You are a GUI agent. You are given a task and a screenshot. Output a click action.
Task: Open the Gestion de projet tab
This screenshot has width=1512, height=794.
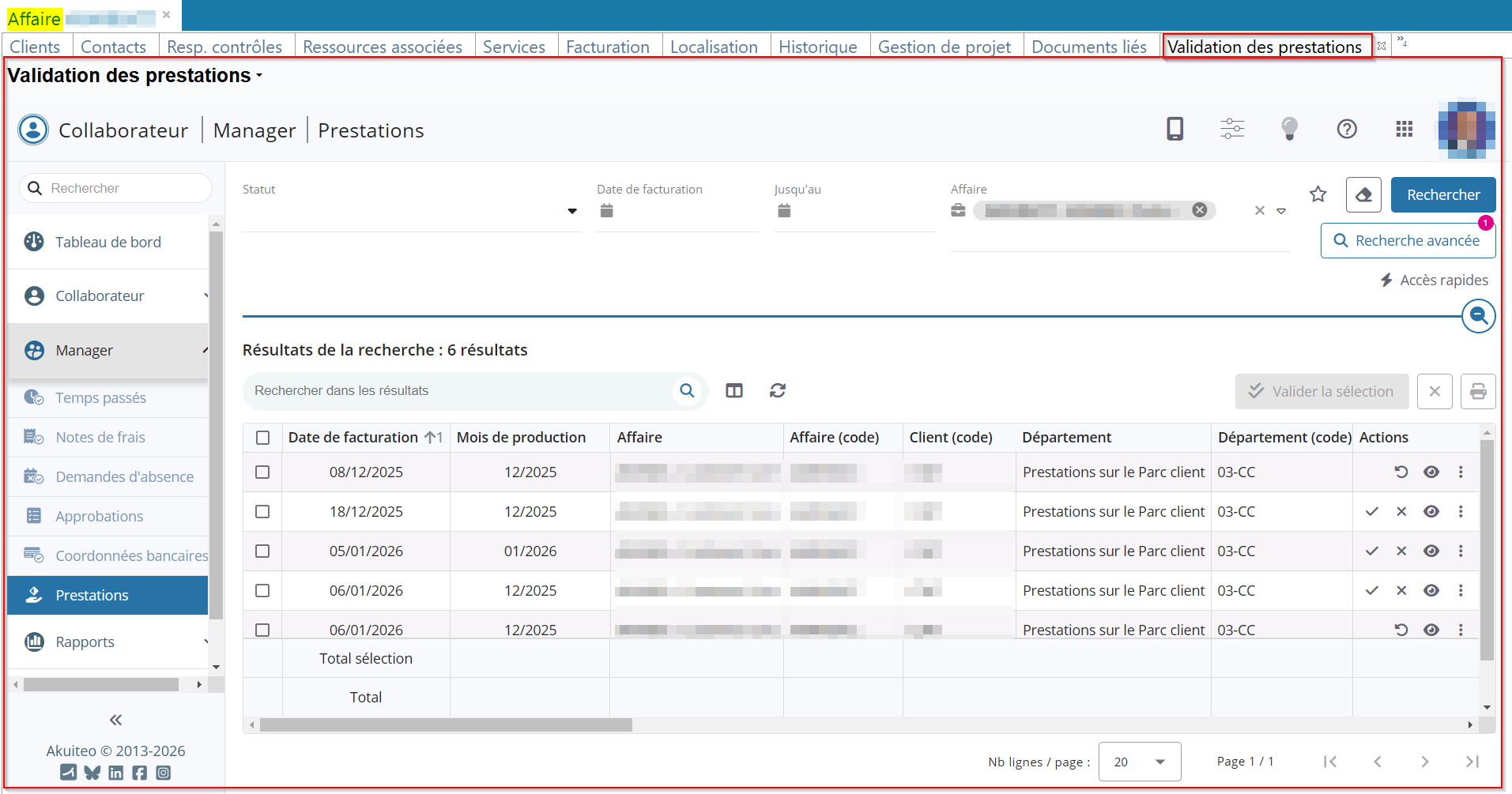tap(944, 47)
